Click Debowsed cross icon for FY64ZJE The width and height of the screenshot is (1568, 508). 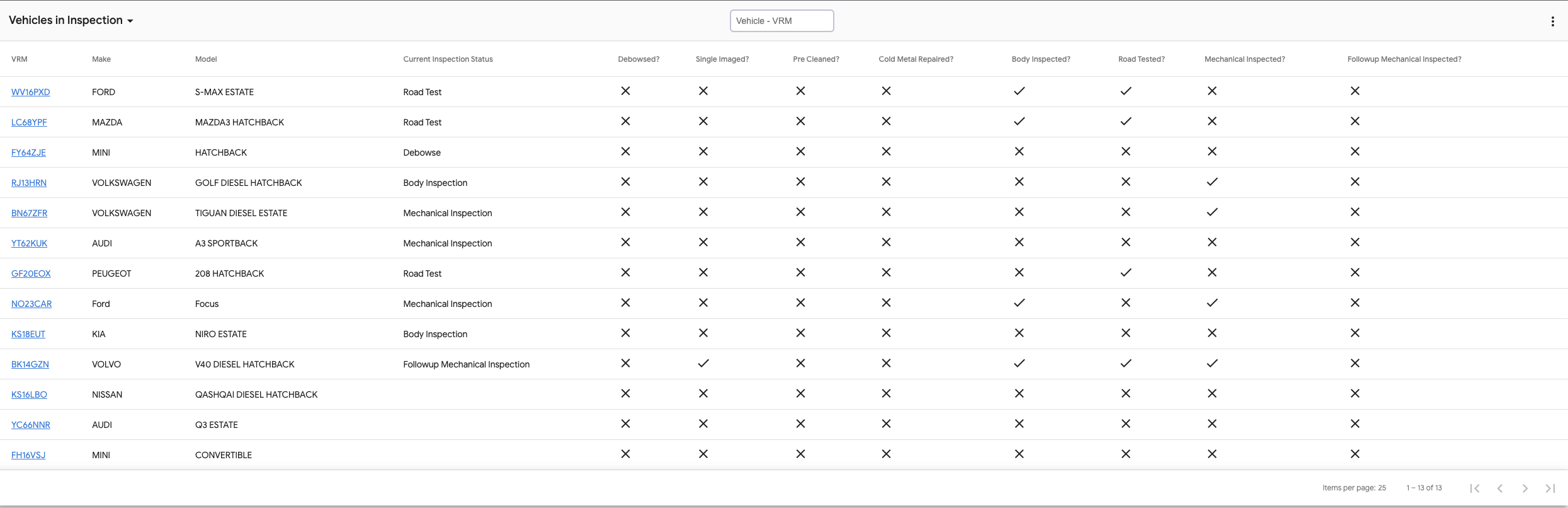click(625, 152)
